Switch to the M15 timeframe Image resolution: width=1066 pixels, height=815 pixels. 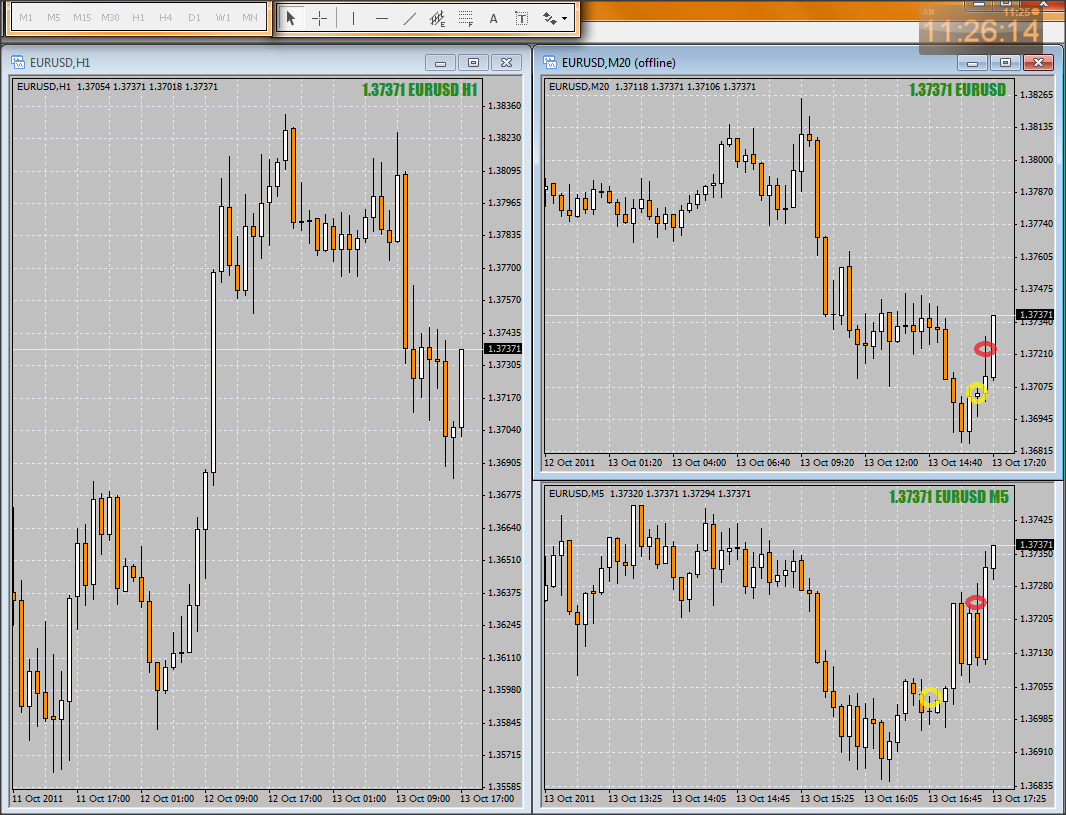82,18
